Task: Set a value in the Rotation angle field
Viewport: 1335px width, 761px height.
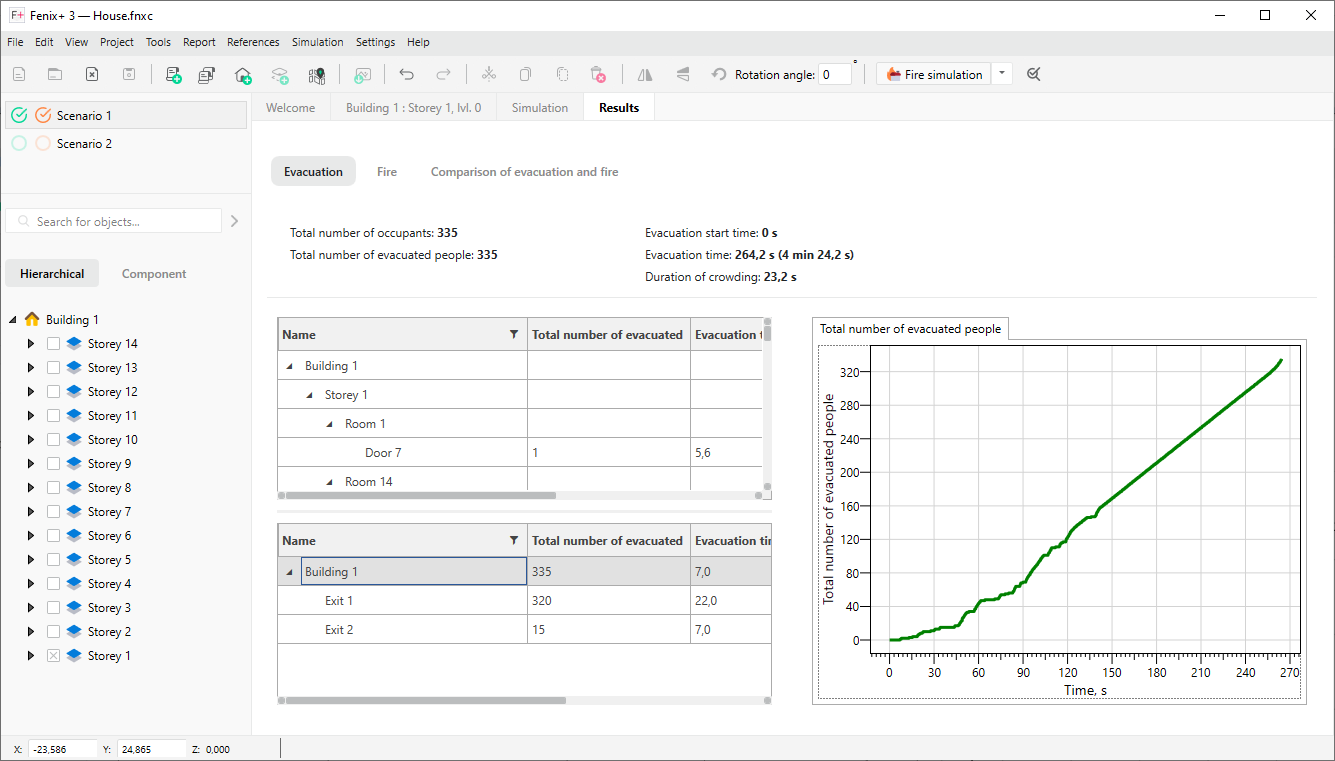Action: coord(835,73)
